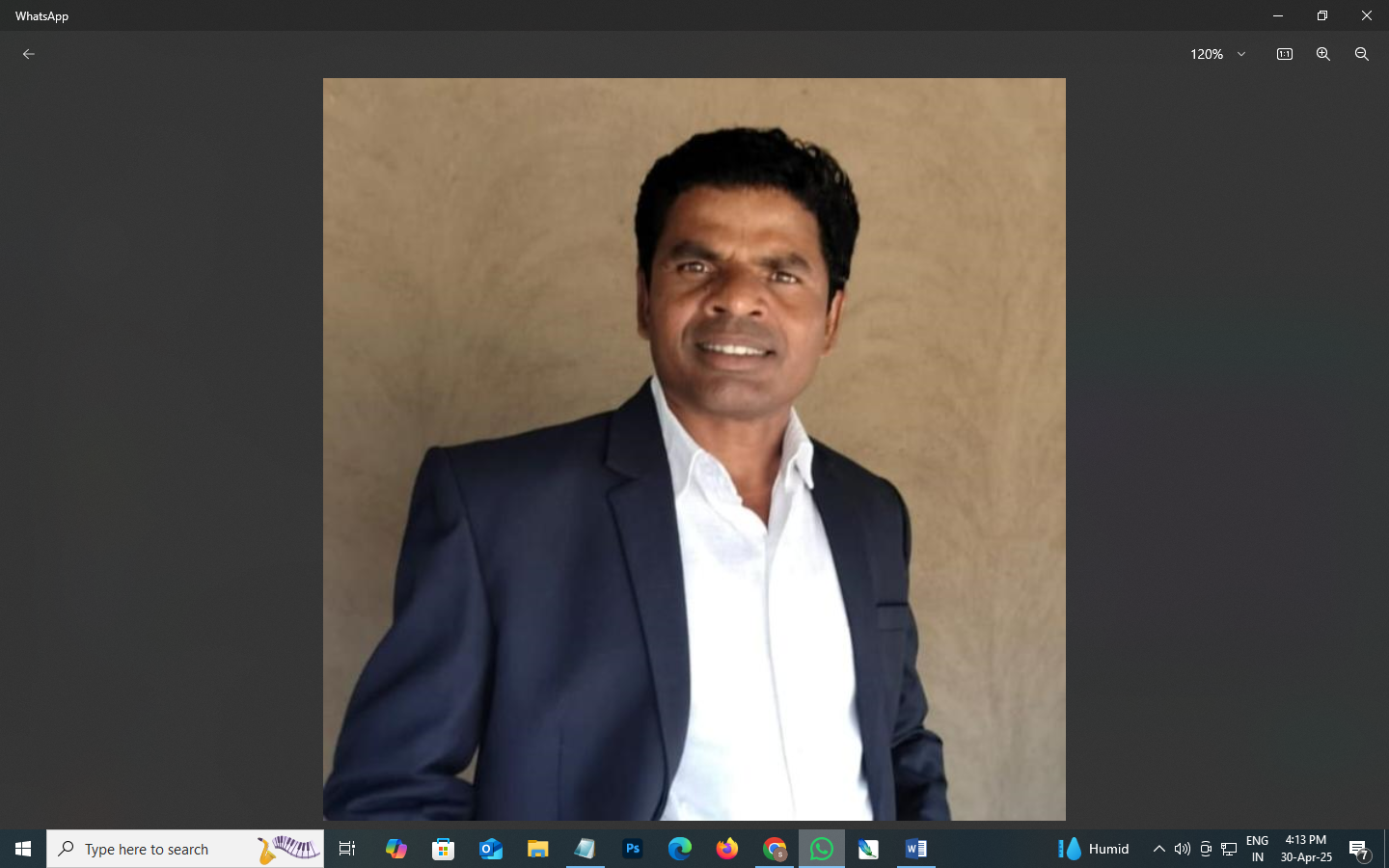Launch Copilot from the taskbar
This screenshot has width=1389, height=868.
point(395,849)
